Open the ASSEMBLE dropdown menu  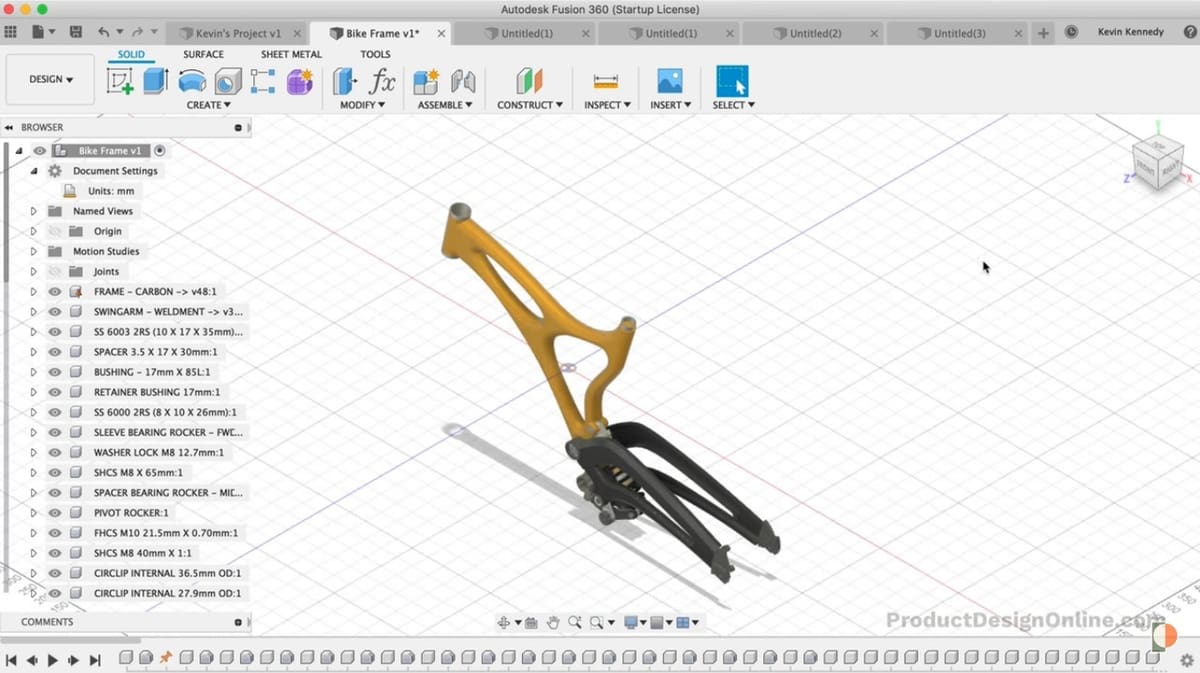pos(445,105)
